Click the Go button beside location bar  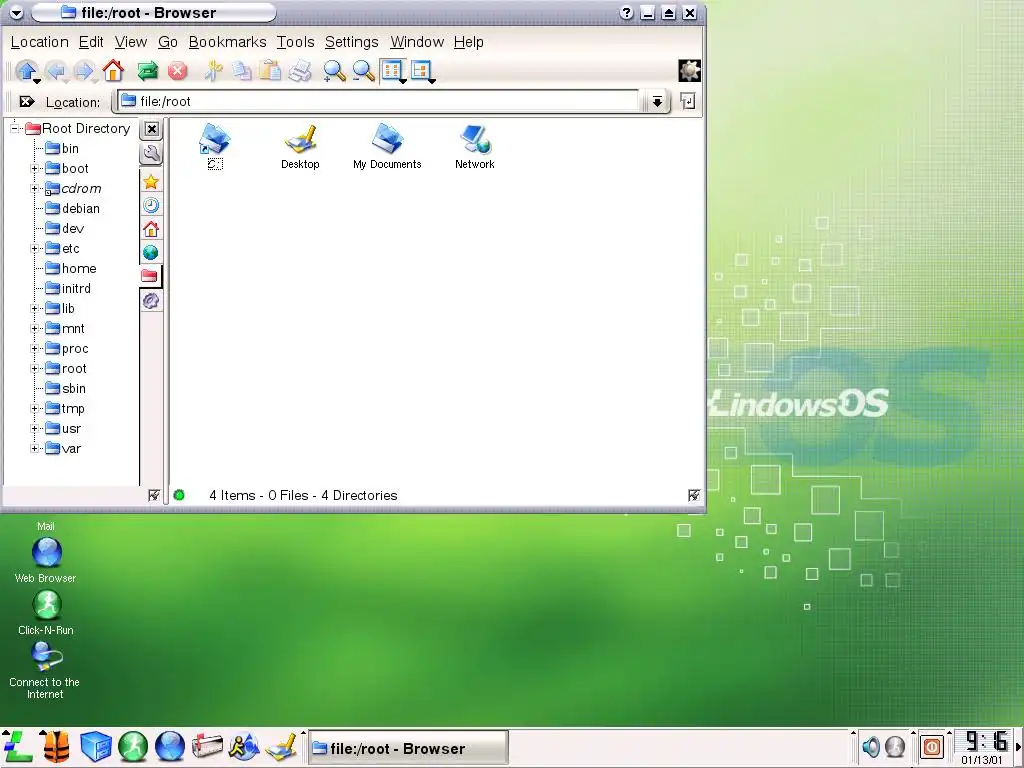[688, 101]
